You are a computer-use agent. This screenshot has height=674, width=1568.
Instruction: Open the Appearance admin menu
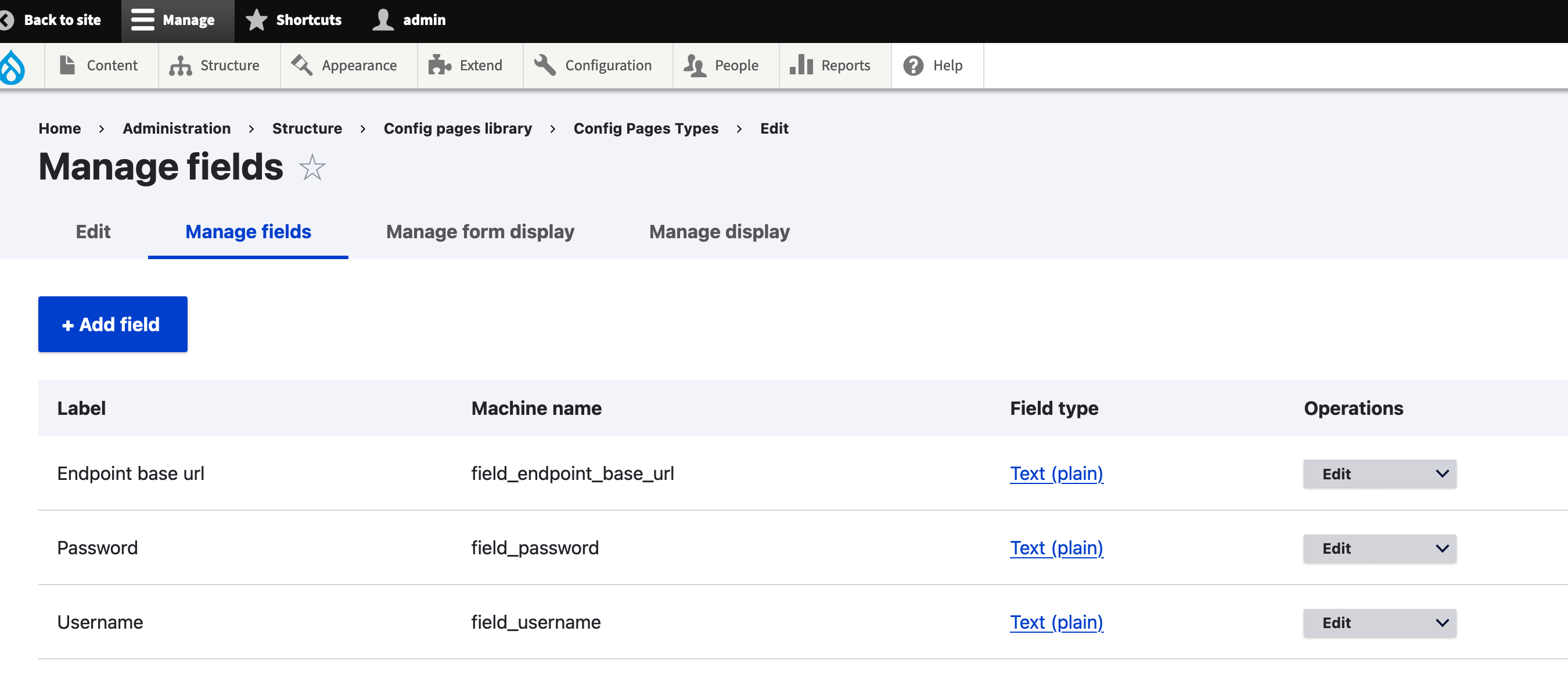coord(349,66)
